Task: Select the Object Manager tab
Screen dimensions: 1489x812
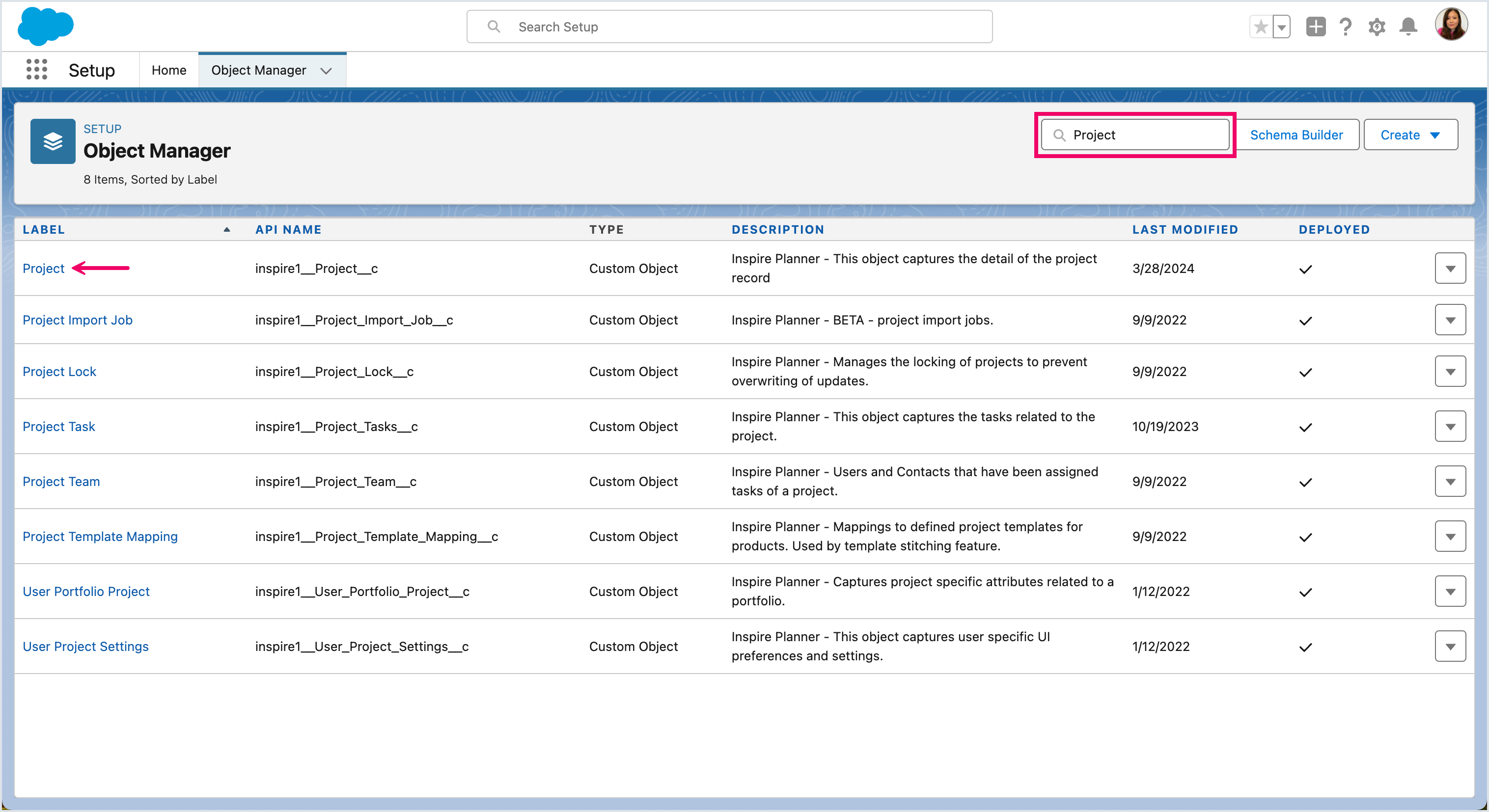Action: [258, 70]
